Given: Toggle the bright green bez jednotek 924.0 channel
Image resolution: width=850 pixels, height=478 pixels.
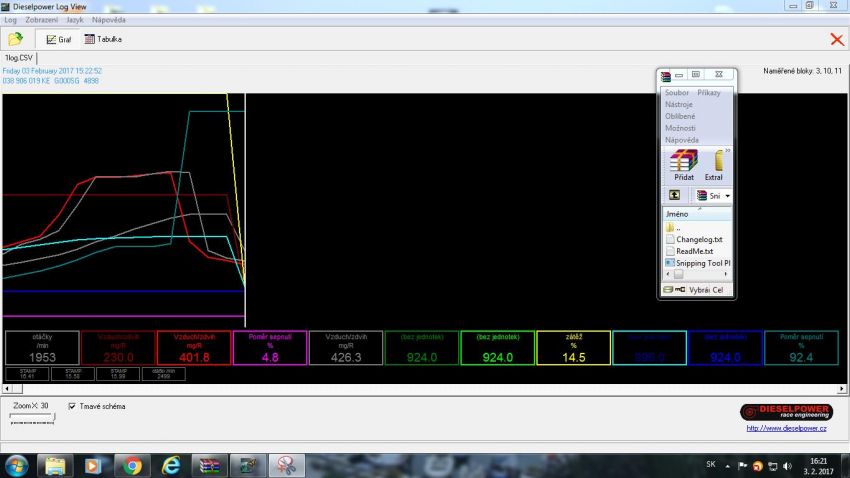Looking at the screenshot, I should pos(498,348).
